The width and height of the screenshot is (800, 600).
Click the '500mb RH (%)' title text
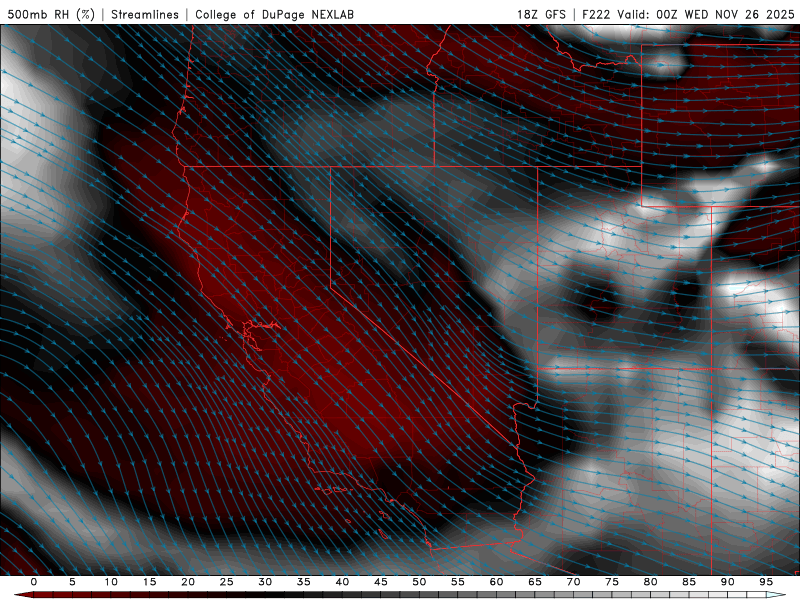point(51,14)
